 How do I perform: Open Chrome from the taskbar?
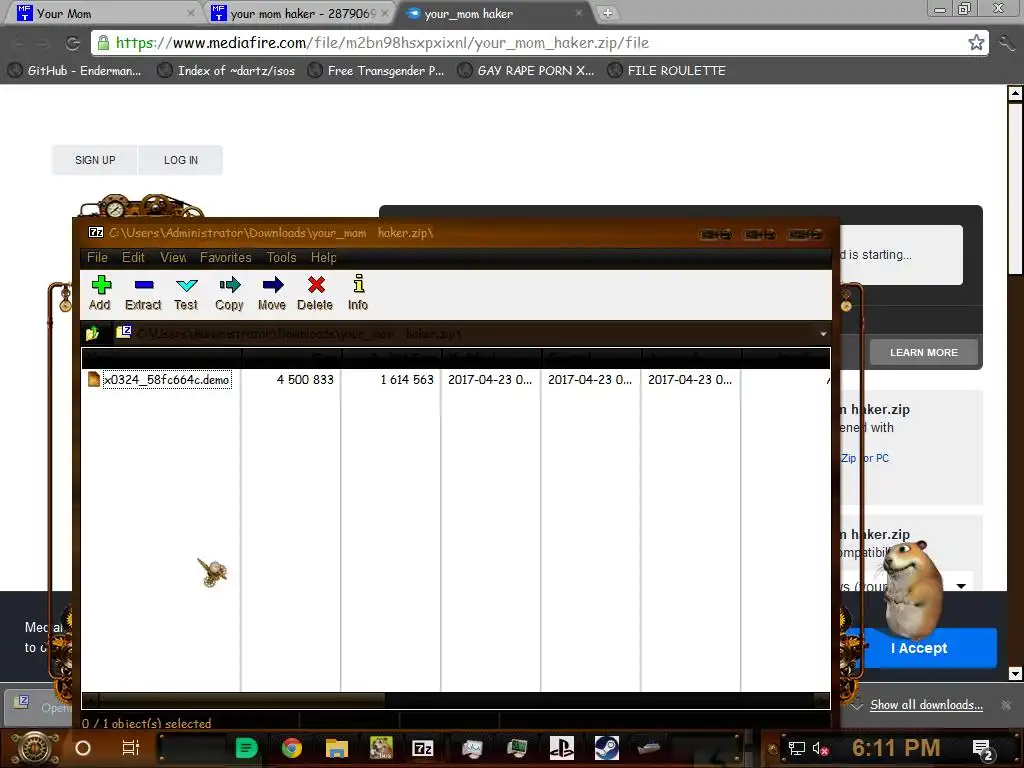click(292, 748)
